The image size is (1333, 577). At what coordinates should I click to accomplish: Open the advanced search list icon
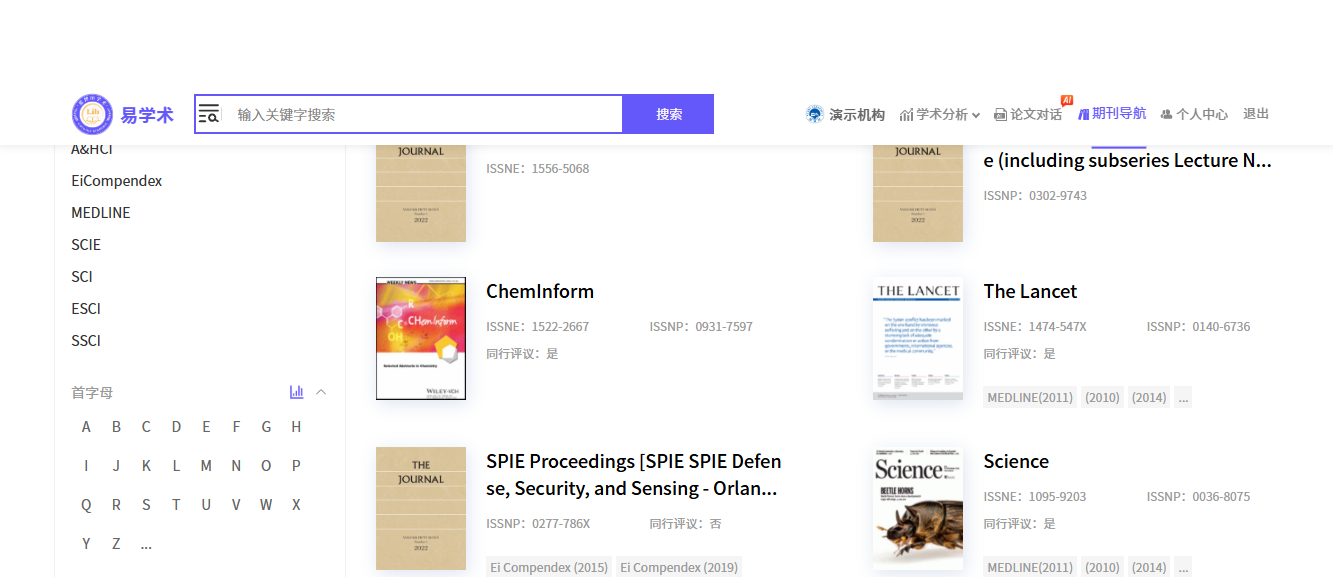click(209, 114)
